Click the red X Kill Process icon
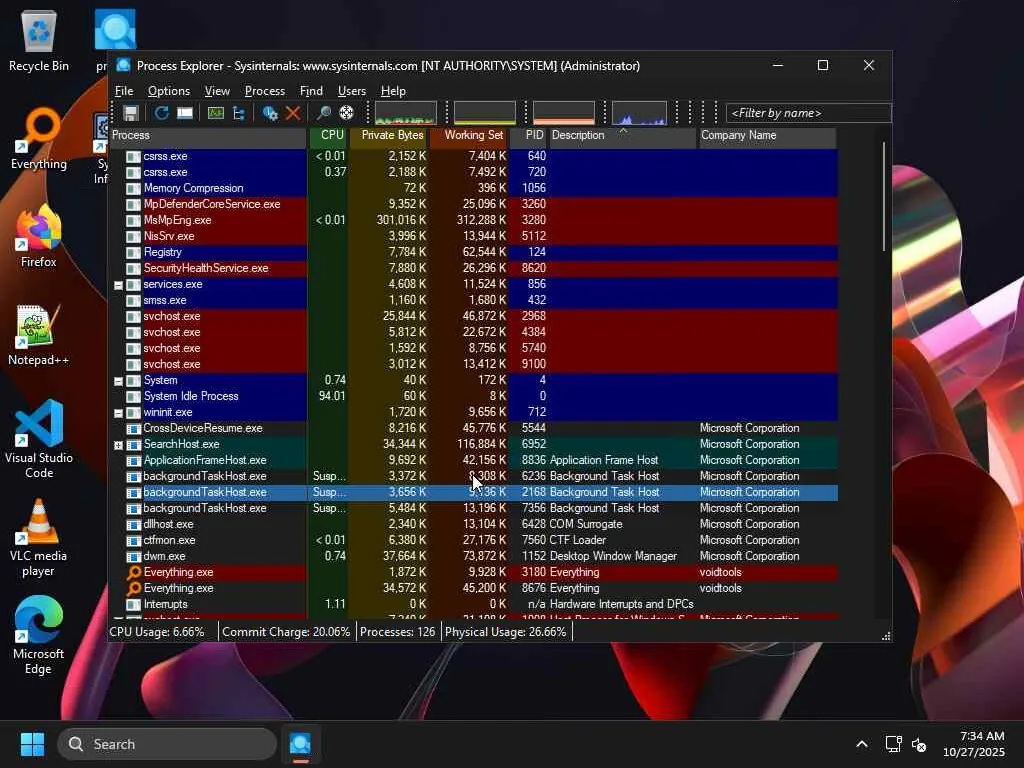Screen dimensions: 1024x768 pos(293,113)
